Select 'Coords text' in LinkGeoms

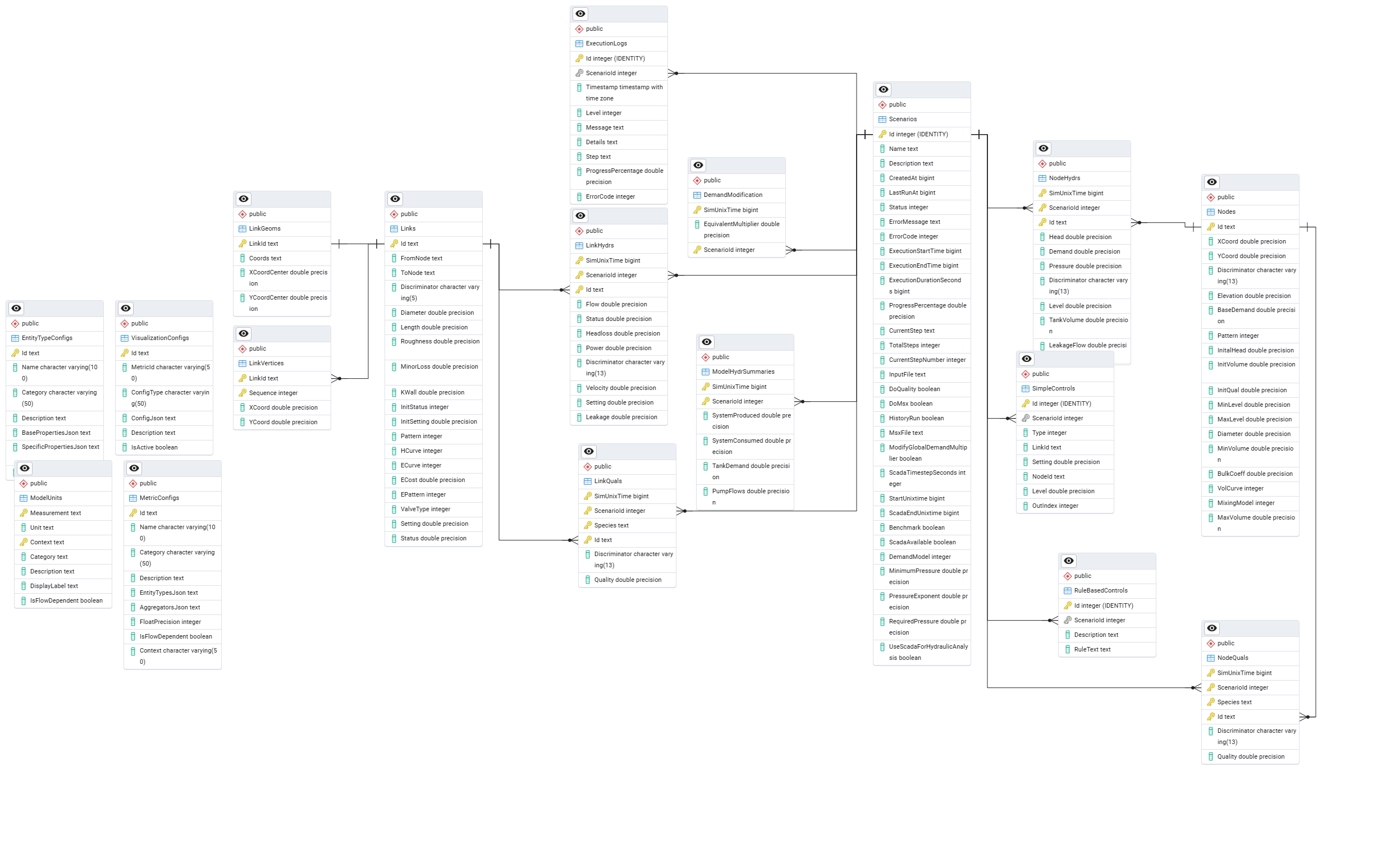282,258
